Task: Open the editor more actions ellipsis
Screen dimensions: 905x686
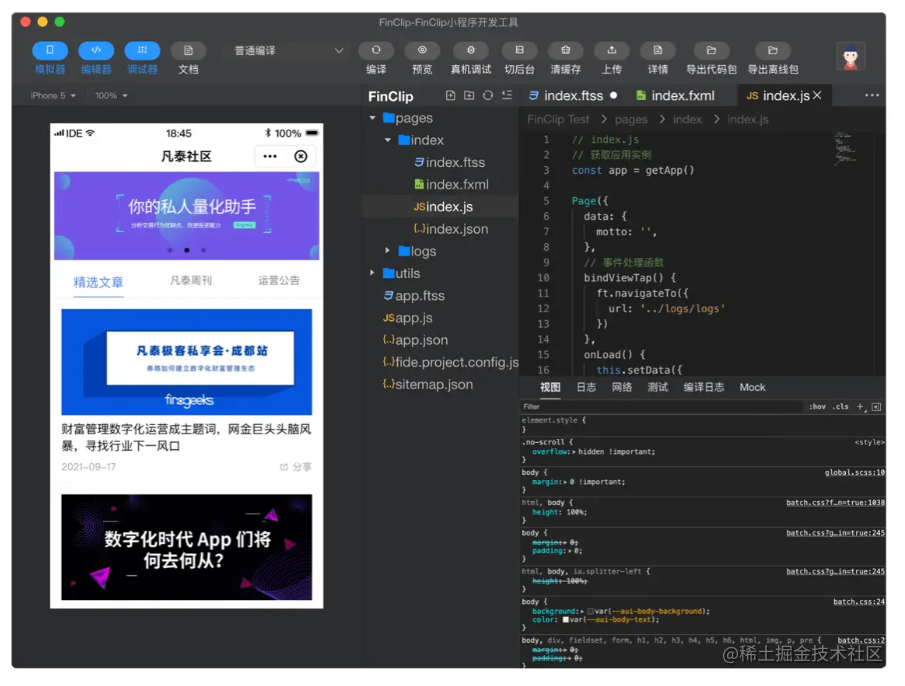Action: pos(872,95)
